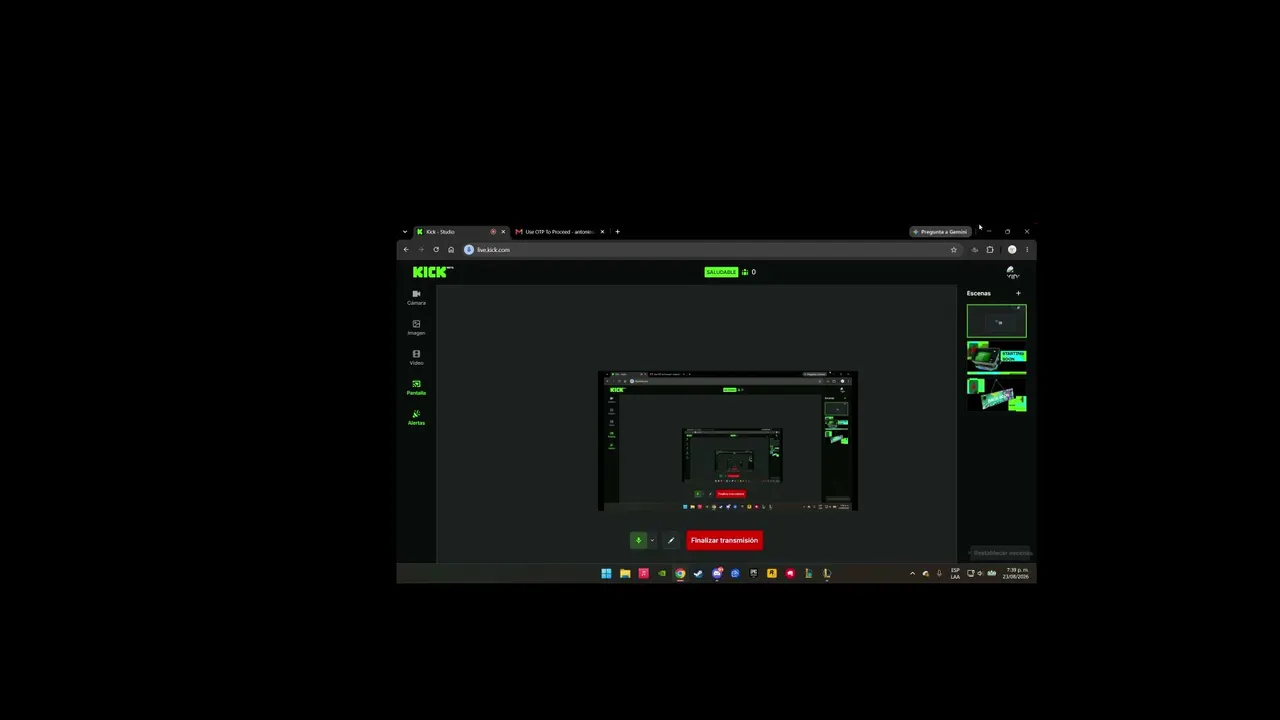Screen dimensions: 1280x720
Task: Expand the microphone options arrow
Action: coord(652,540)
